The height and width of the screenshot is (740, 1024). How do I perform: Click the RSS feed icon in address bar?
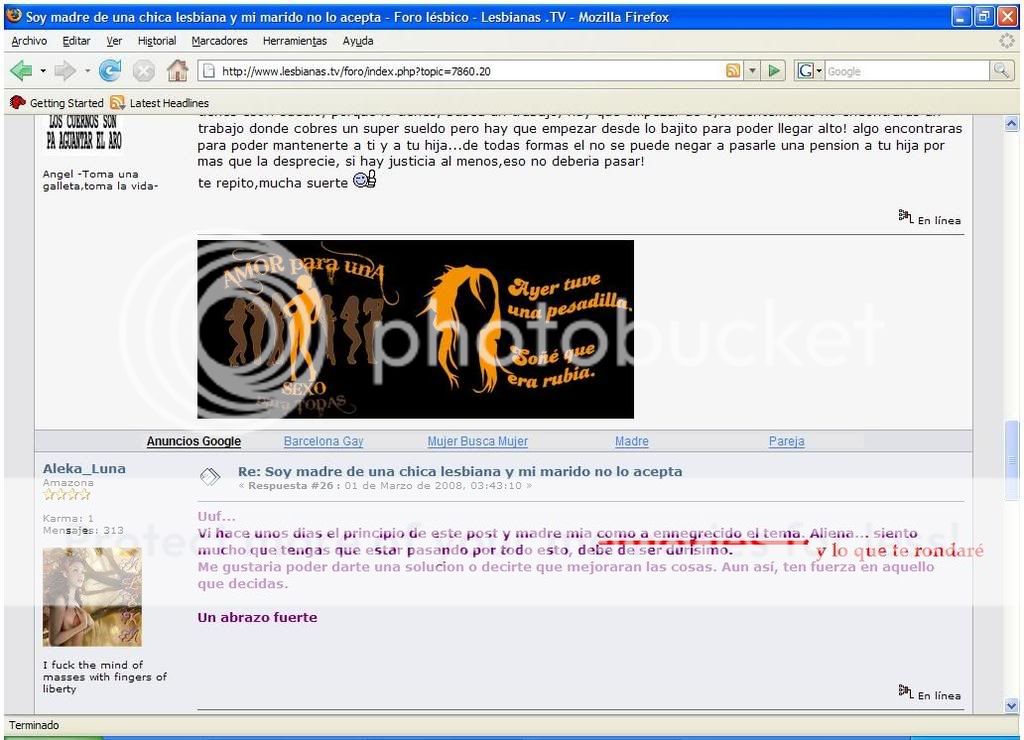734,71
